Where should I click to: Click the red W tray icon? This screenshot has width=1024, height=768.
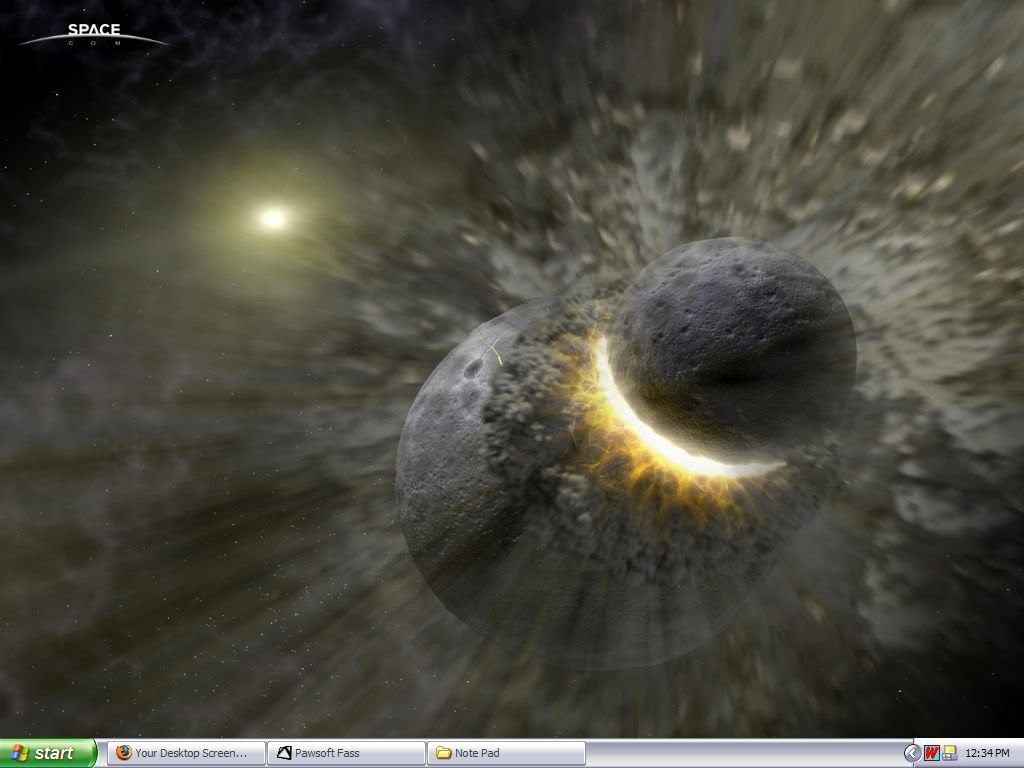[x=932, y=753]
